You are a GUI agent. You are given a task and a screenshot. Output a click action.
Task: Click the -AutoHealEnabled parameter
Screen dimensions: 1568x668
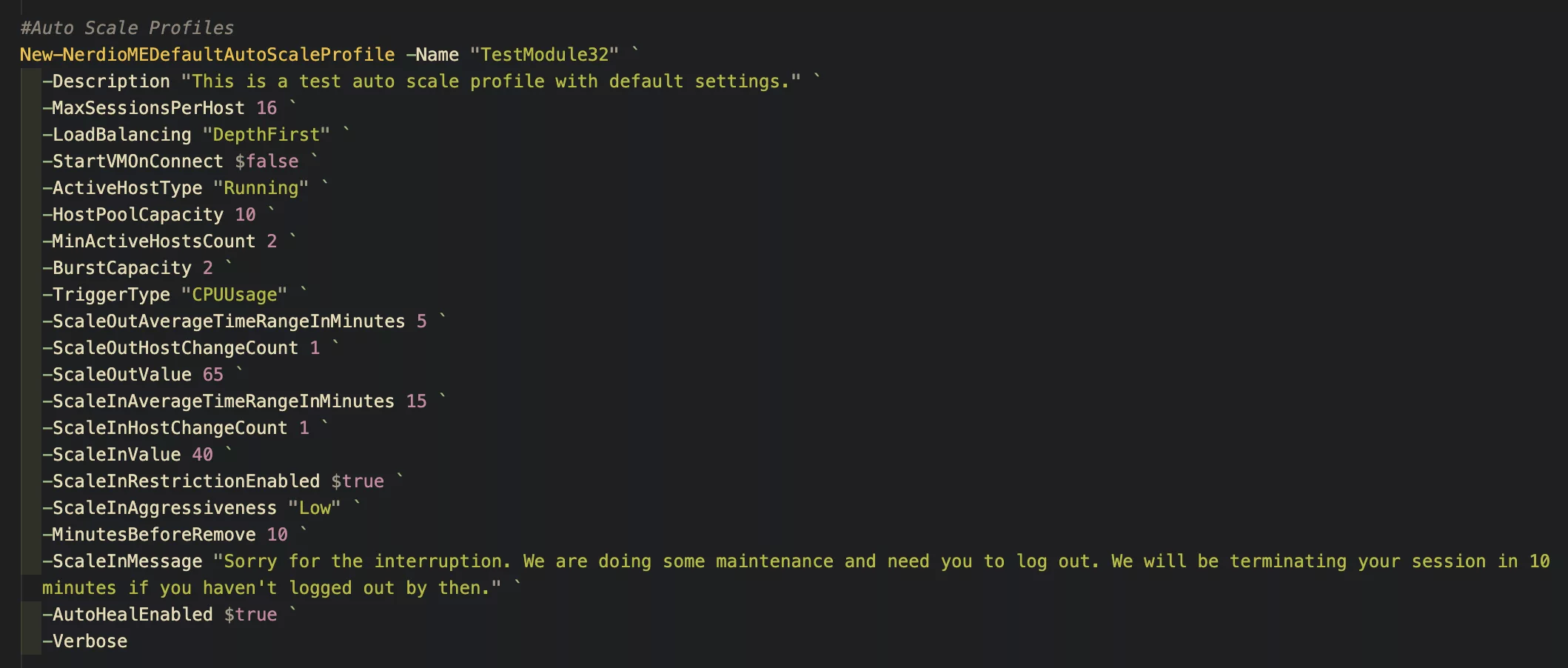tap(127, 615)
